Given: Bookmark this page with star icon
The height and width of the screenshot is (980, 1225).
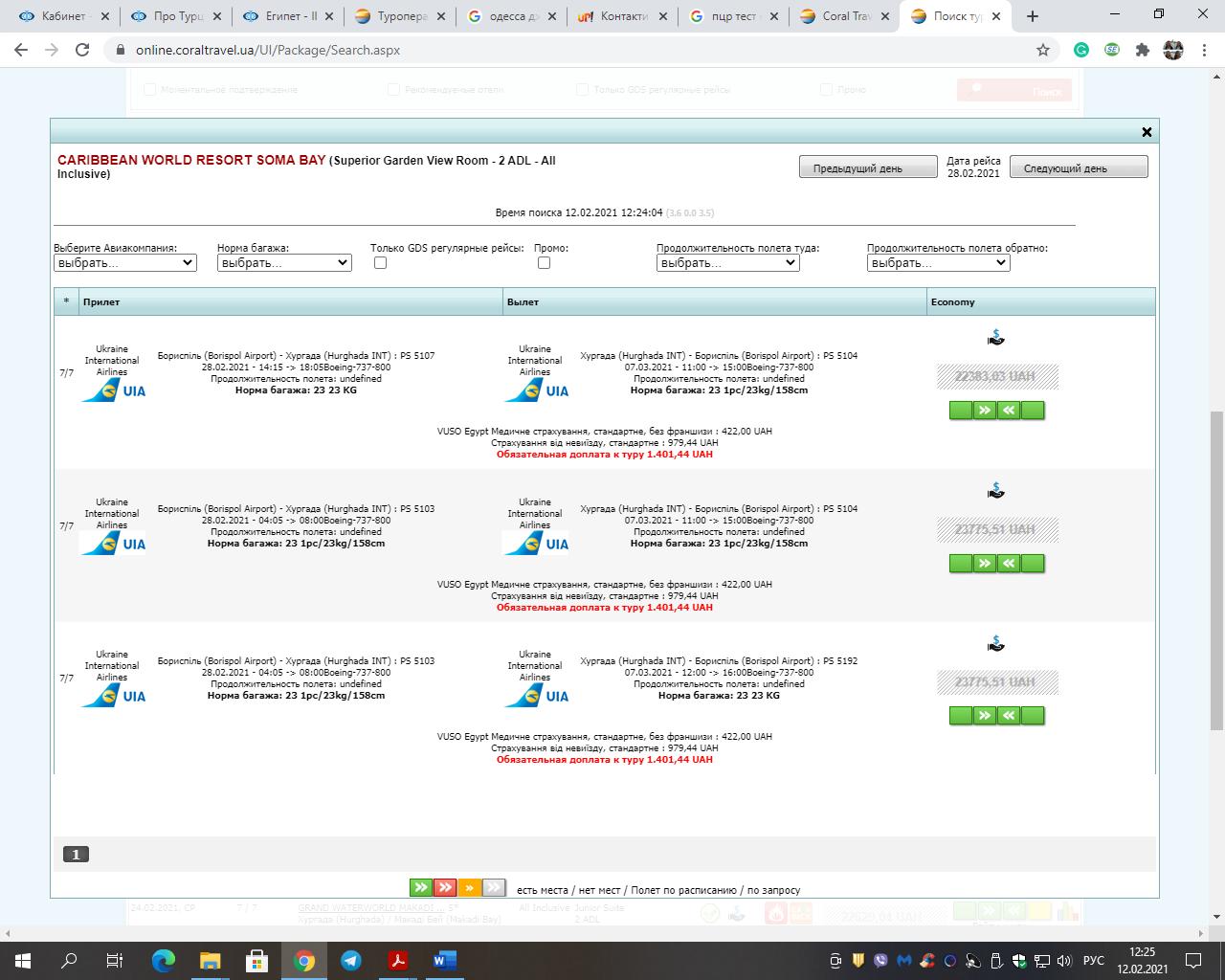Looking at the screenshot, I should tap(1043, 50).
